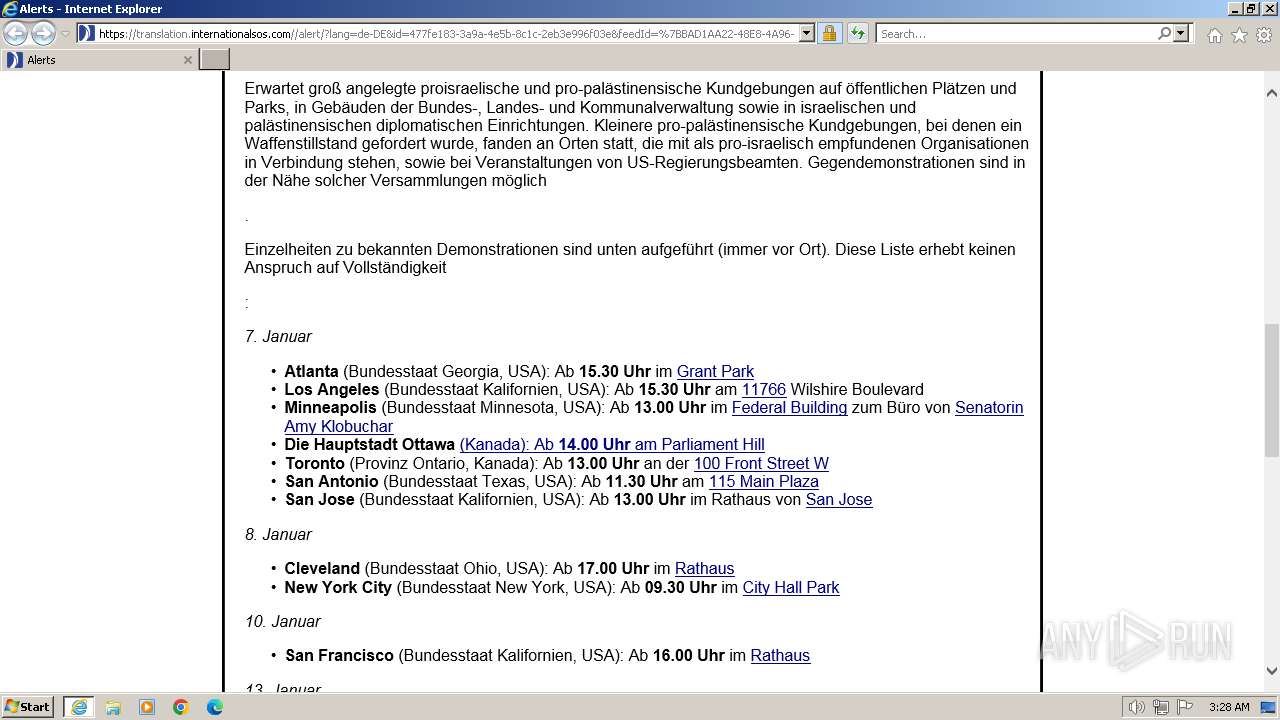Open the City Hall Park link
Screen dimensions: 1280x720
pyautogui.click(x=791, y=587)
